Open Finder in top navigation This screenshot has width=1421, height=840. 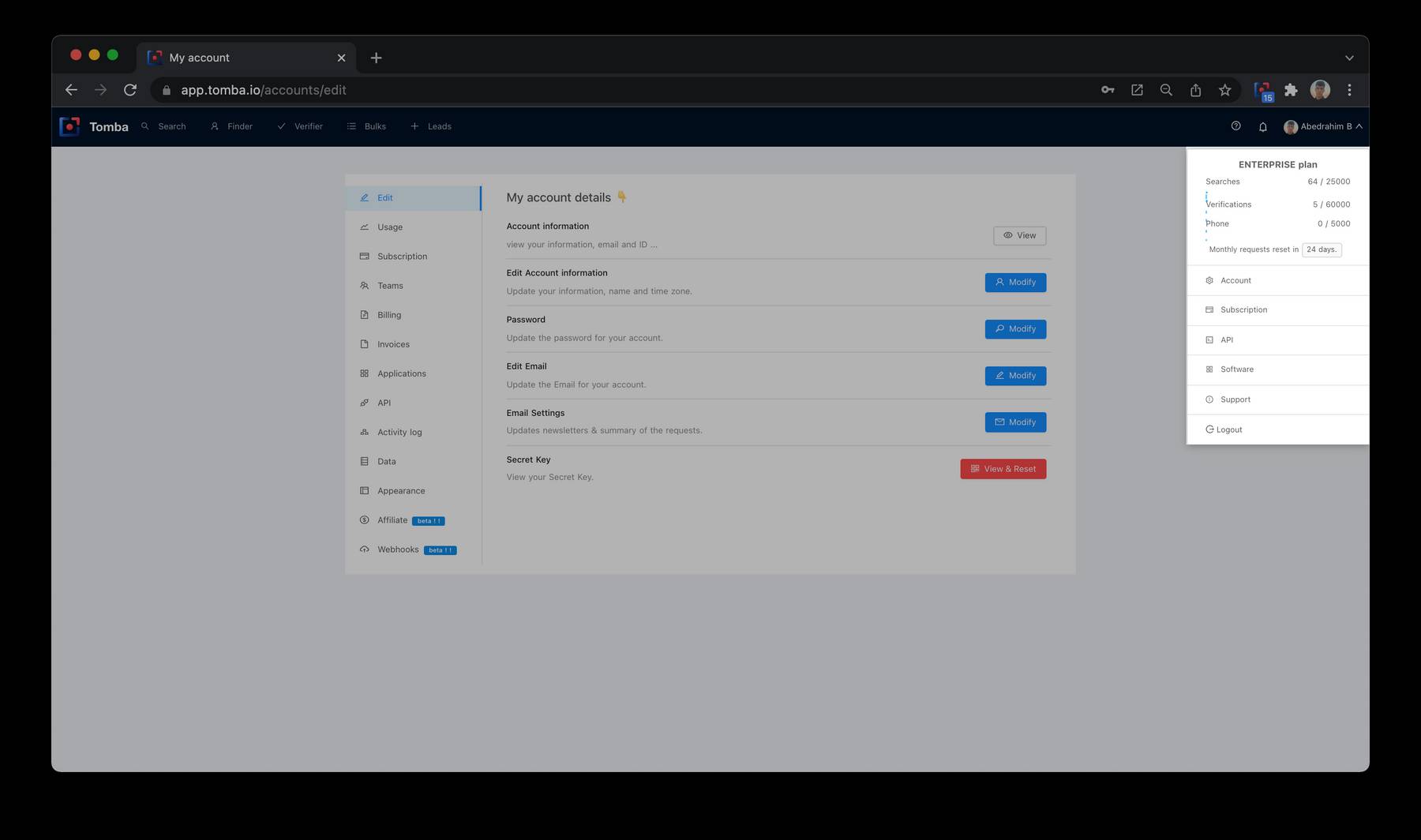pos(231,126)
